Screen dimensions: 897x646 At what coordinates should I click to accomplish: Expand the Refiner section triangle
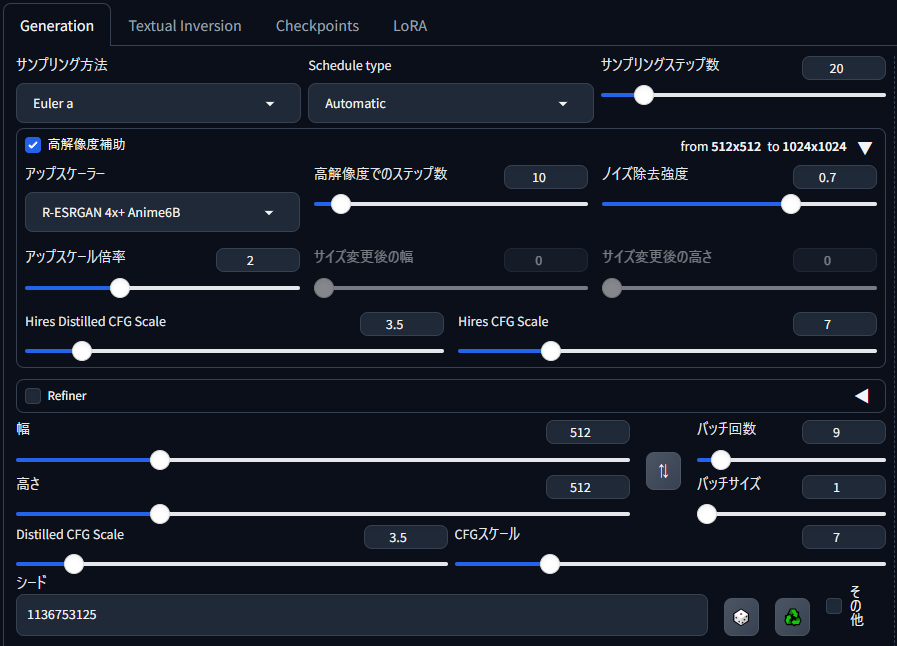(x=862, y=396)
